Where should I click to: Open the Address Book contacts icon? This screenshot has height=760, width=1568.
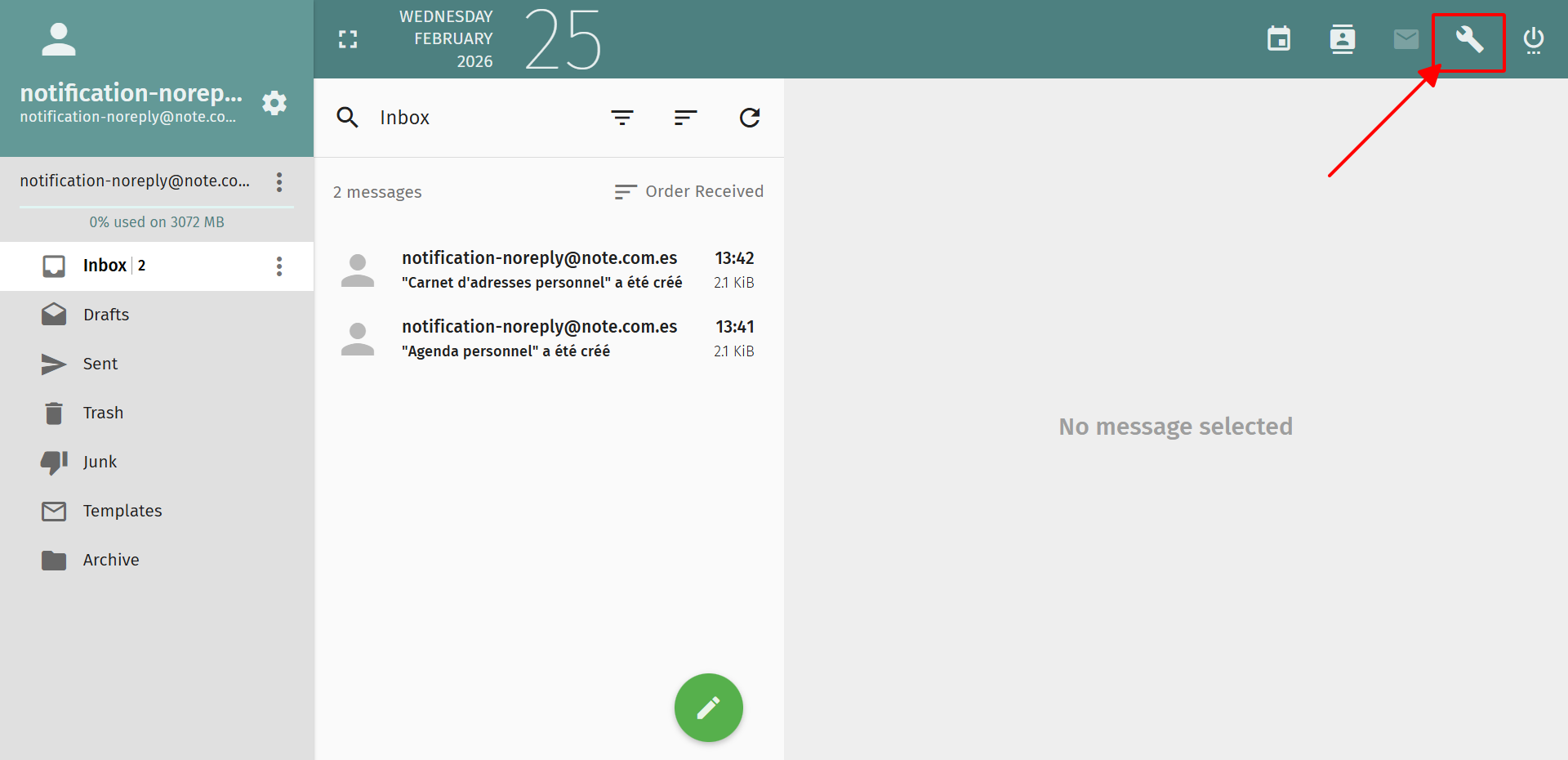click(1342, 38)
